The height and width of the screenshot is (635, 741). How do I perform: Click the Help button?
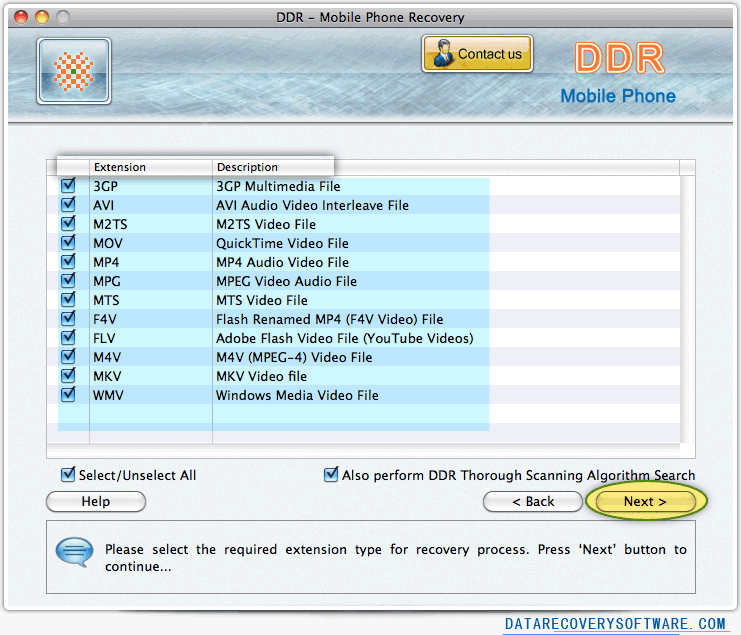click(96, 501)
